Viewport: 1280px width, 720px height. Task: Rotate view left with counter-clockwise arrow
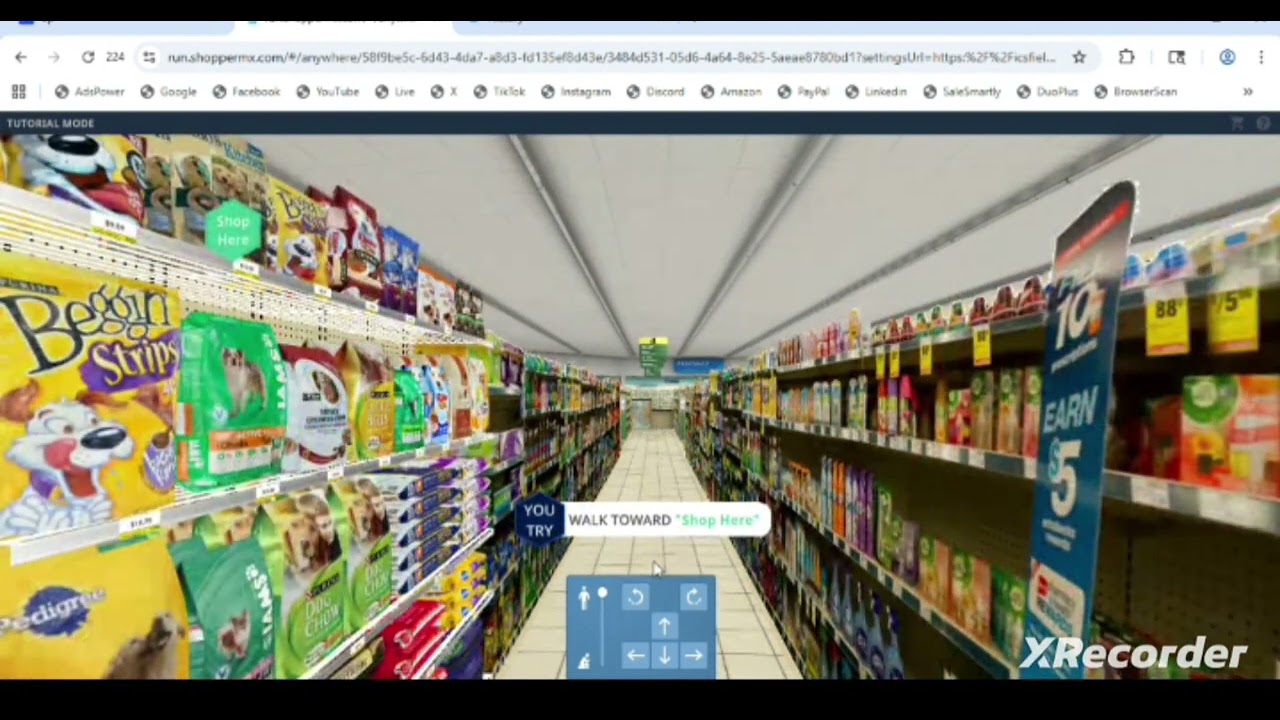coord(635,598)
